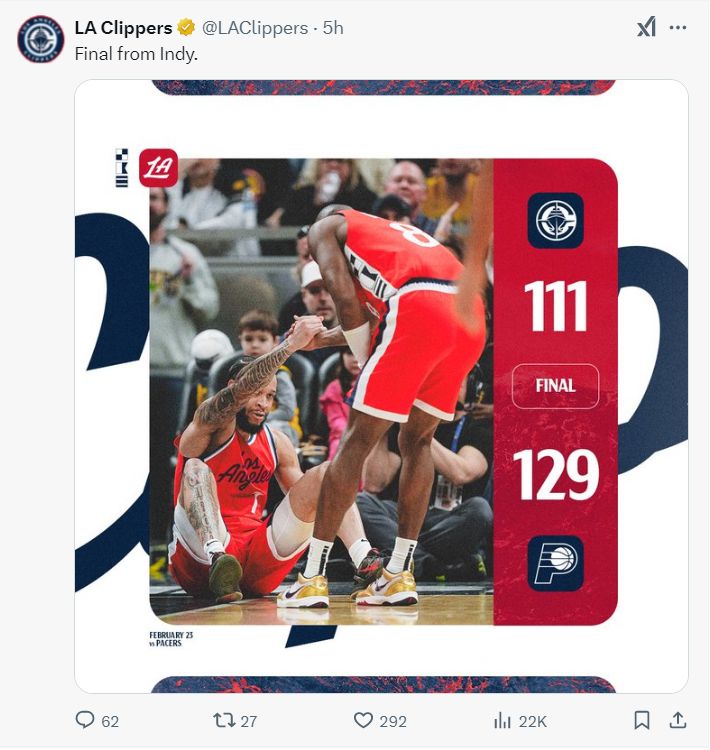Reply to the post via comment icon

85,720
